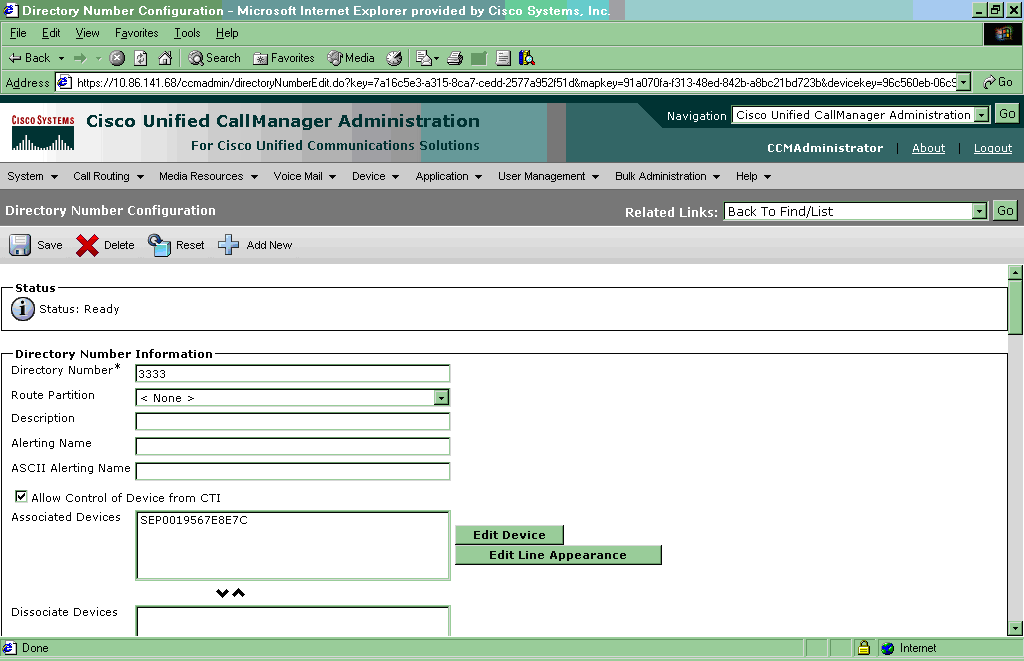Open the browser View menu

[88, 33]
